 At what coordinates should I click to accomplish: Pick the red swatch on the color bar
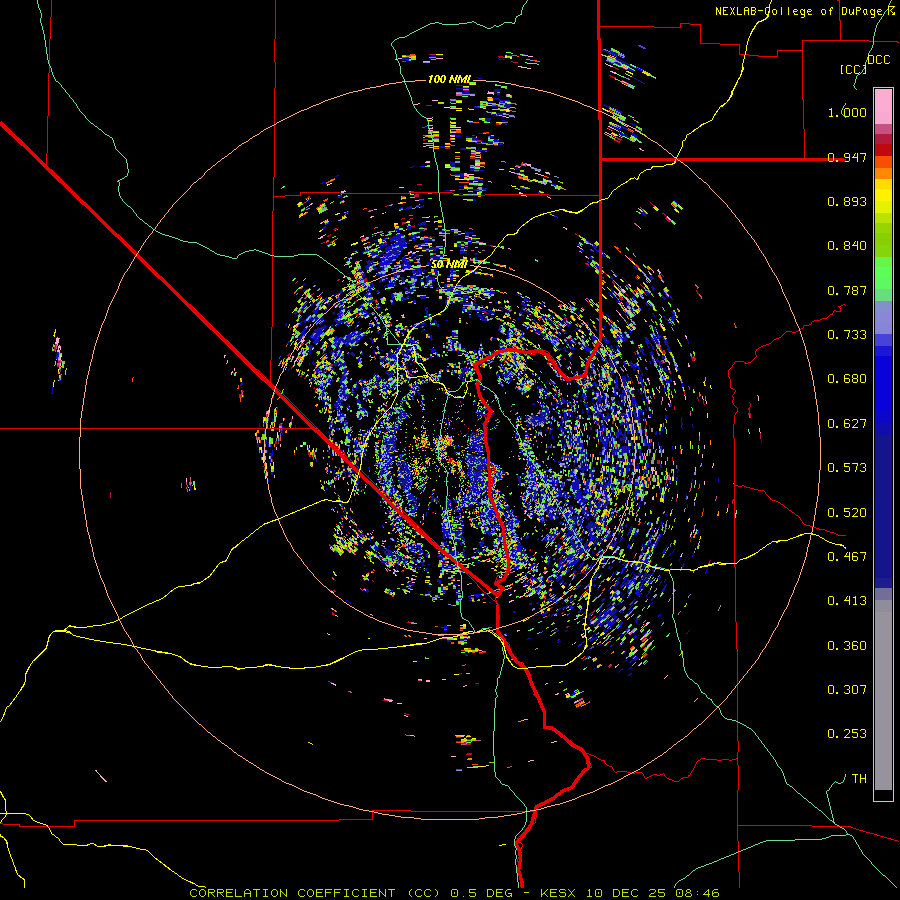click(883, 150)
